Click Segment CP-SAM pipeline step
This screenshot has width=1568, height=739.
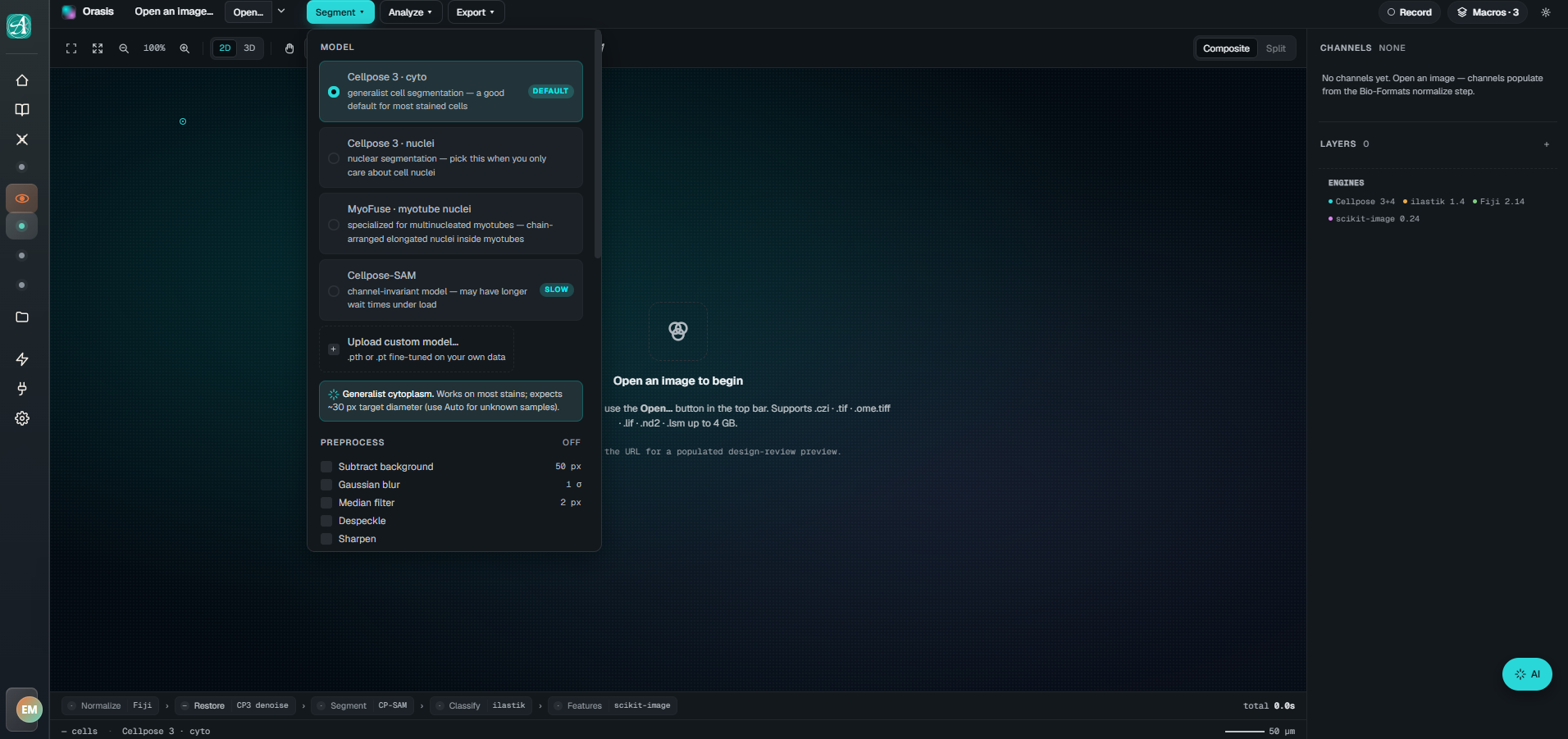[x=362, y=705]
